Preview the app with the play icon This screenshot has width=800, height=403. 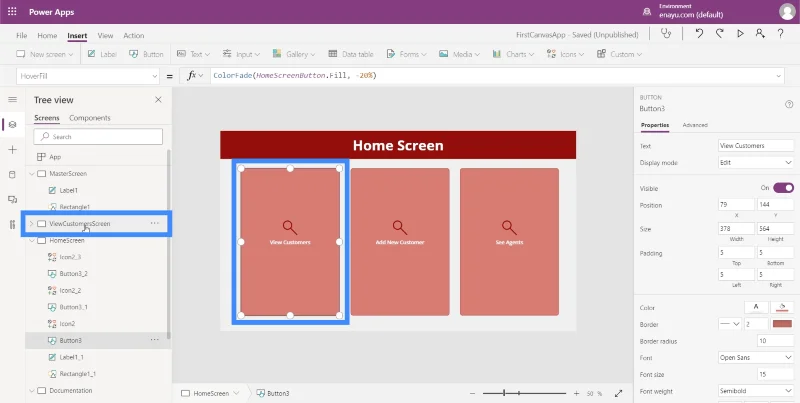point(740,34)
